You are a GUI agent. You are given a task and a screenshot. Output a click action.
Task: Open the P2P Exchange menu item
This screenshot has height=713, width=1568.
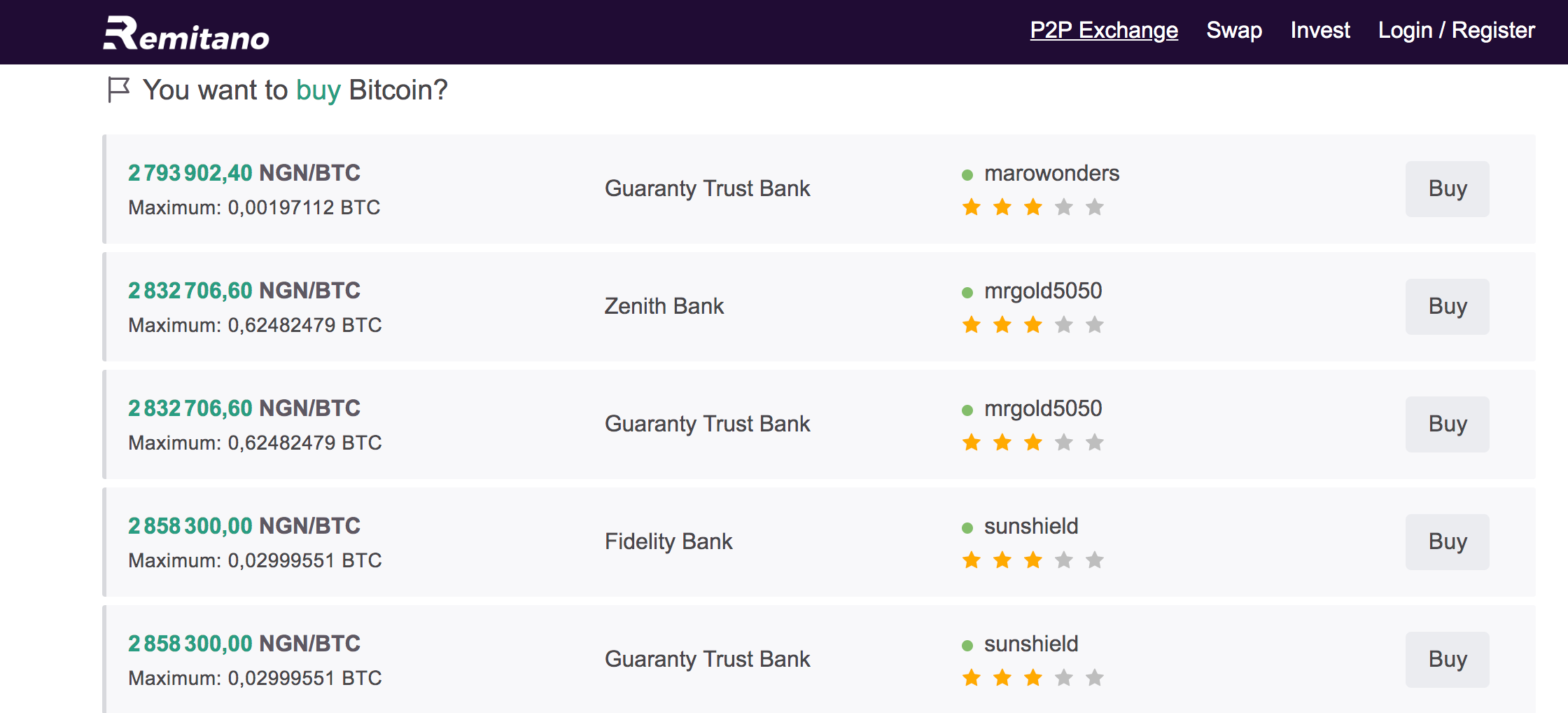click(1104, 30)
